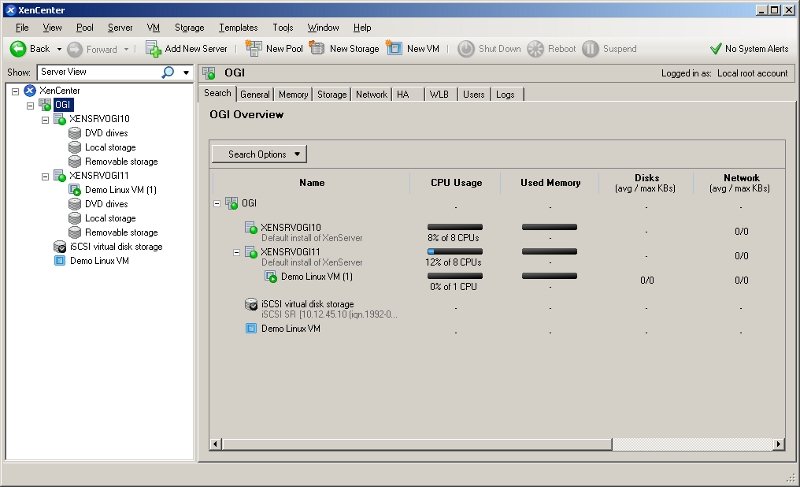Click the Add New Server icon
Viewport: 800px width, 487px height.
pos(153,49)
